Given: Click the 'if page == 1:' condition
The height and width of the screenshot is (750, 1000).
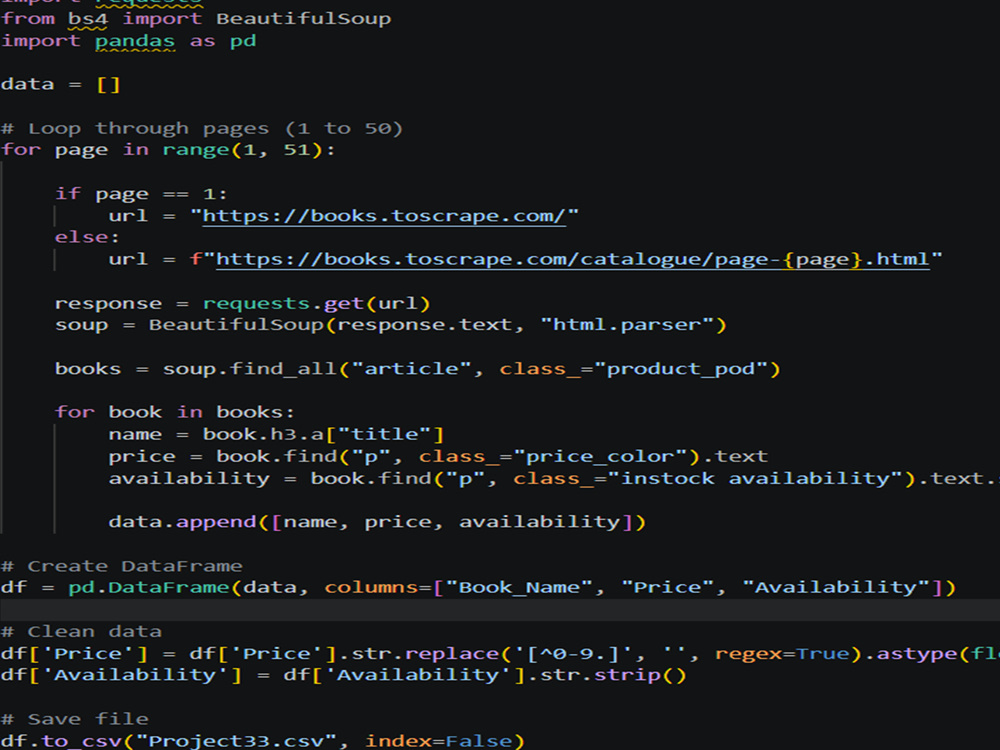Looking at the screenshot, I should pos(141,194).
